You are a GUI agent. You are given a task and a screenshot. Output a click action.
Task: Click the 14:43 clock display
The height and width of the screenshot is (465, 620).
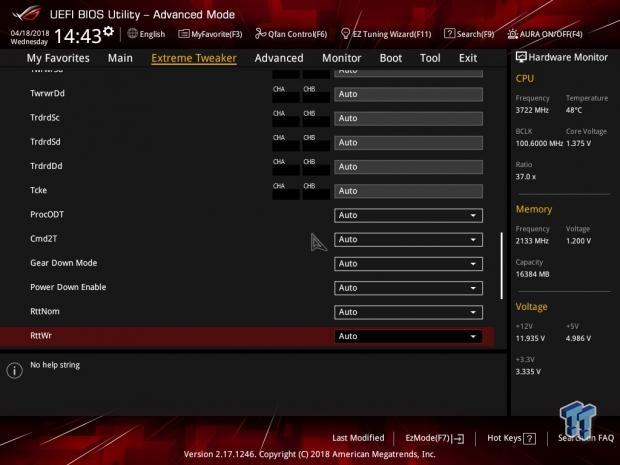78,36
